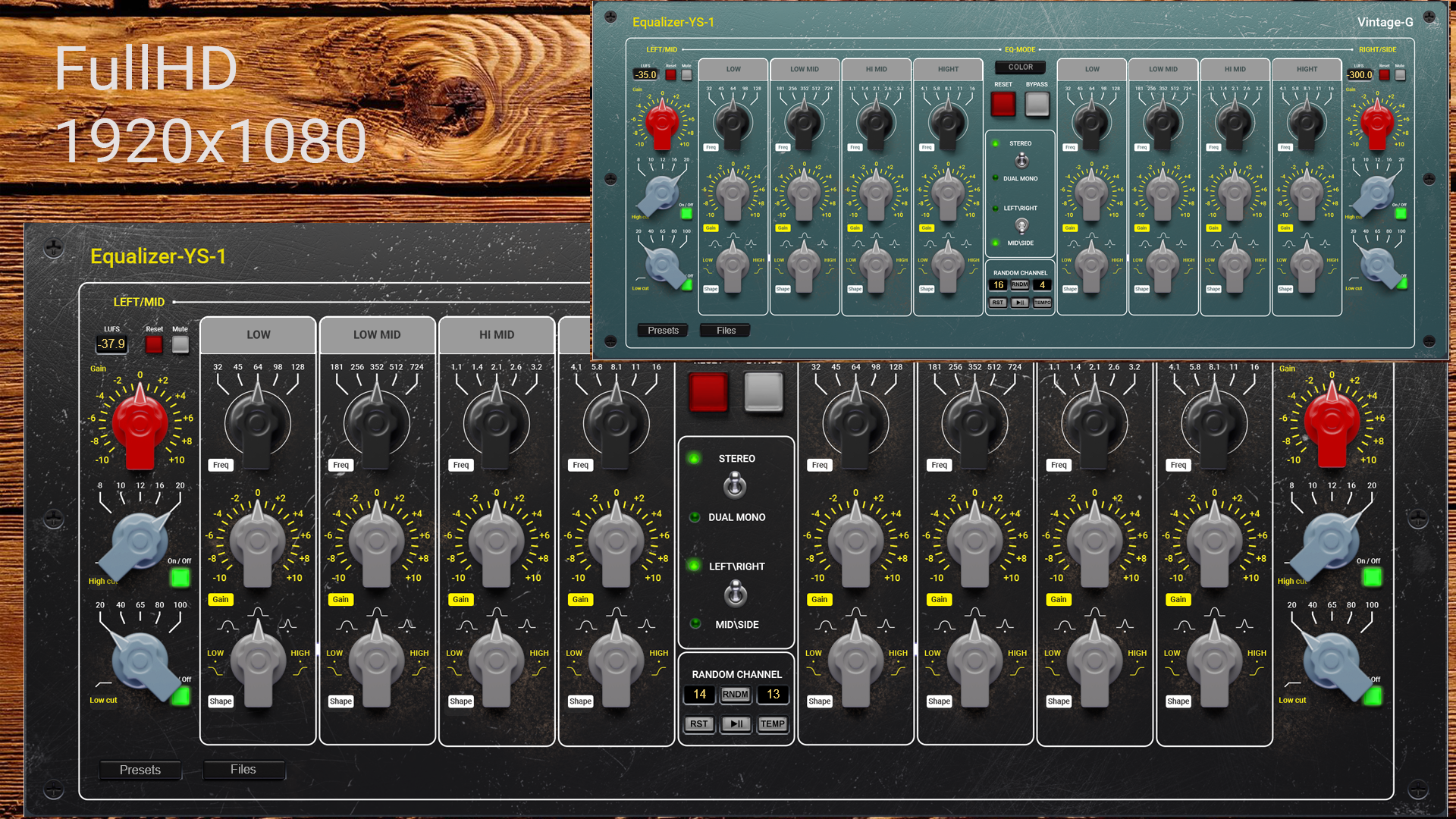Image resolution: width=1456 pixels, height=819 pixels.
Task: Flip LEFT\RIGHT / MID\SIDE switch in teal window
Action: 1021,226
